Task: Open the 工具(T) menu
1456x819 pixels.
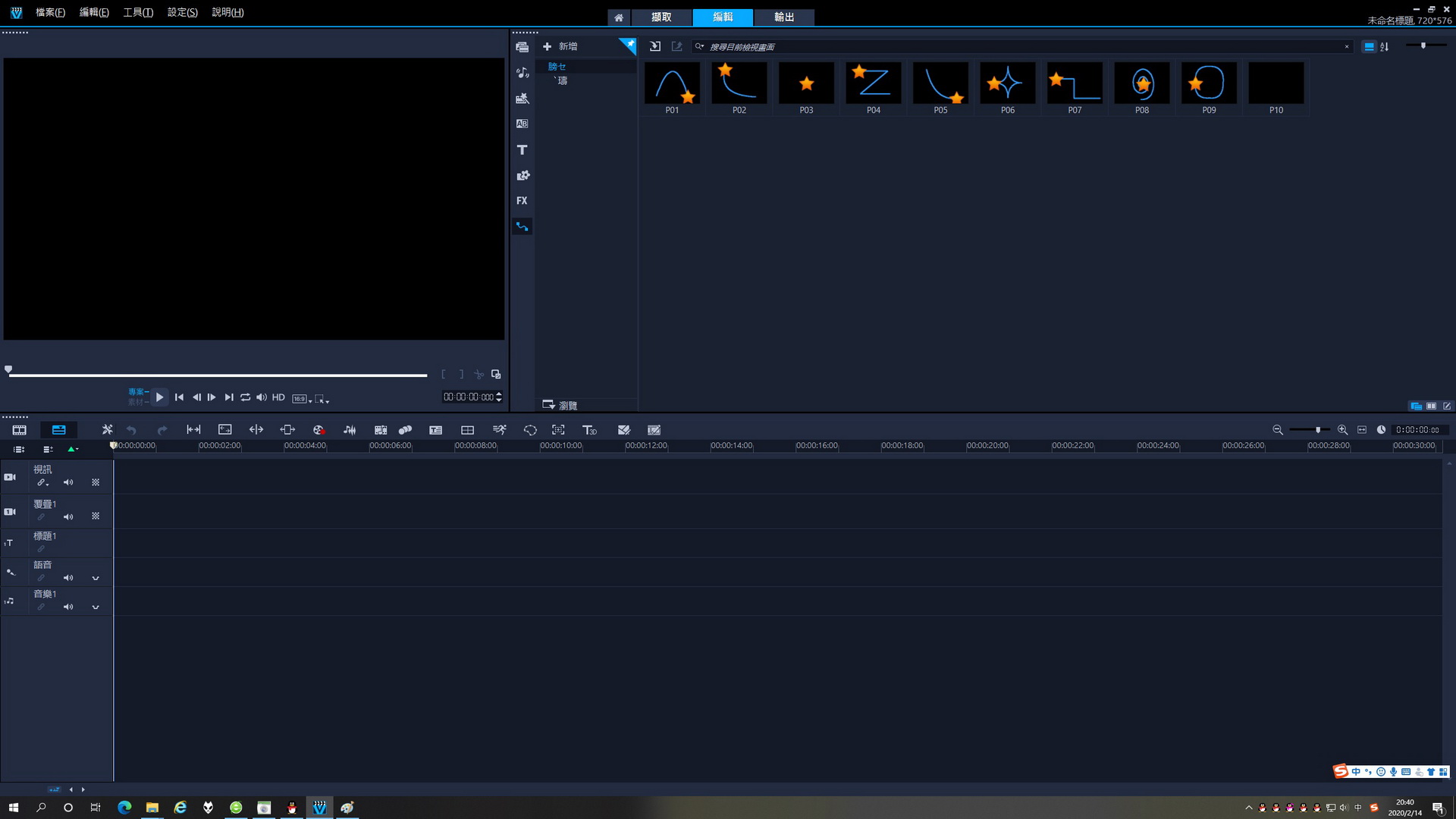Action: point(138,12)
